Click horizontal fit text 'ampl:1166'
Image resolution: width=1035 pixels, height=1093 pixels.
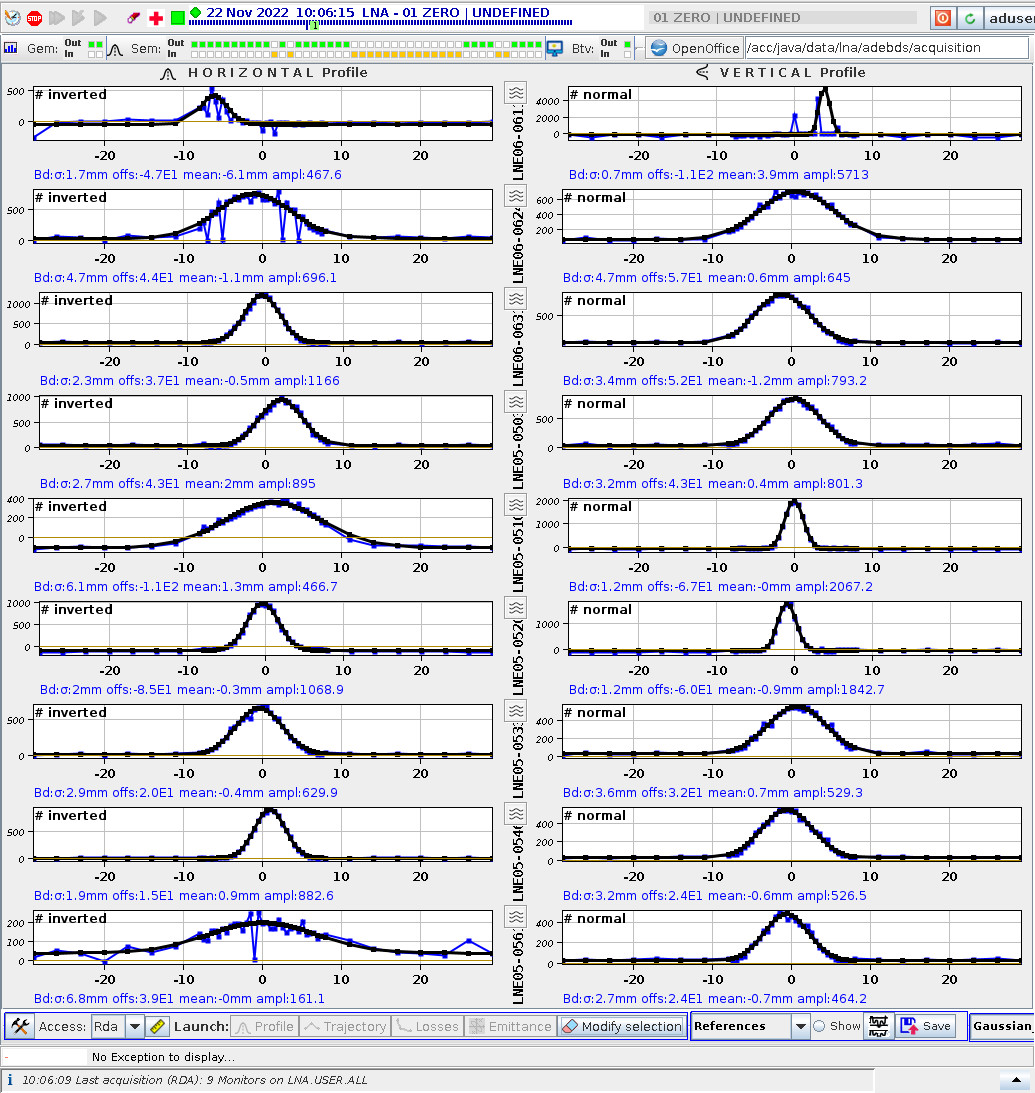(x=307, y=381)
